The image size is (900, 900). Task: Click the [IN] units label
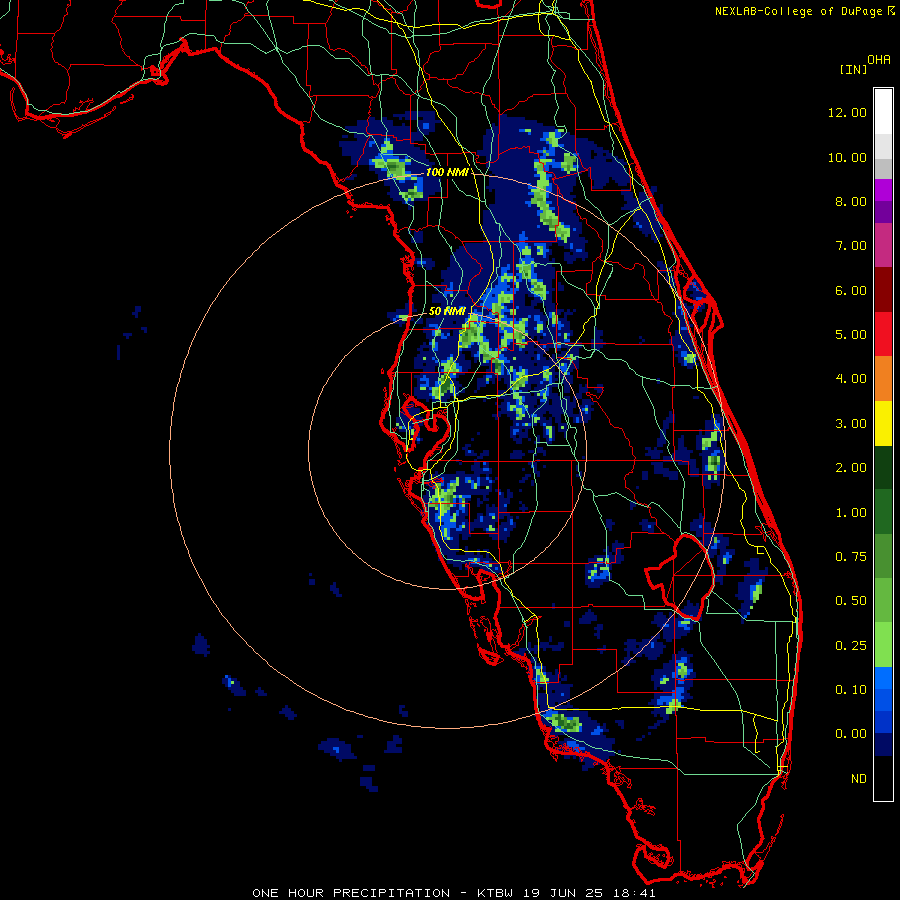(x=854, y=69)
